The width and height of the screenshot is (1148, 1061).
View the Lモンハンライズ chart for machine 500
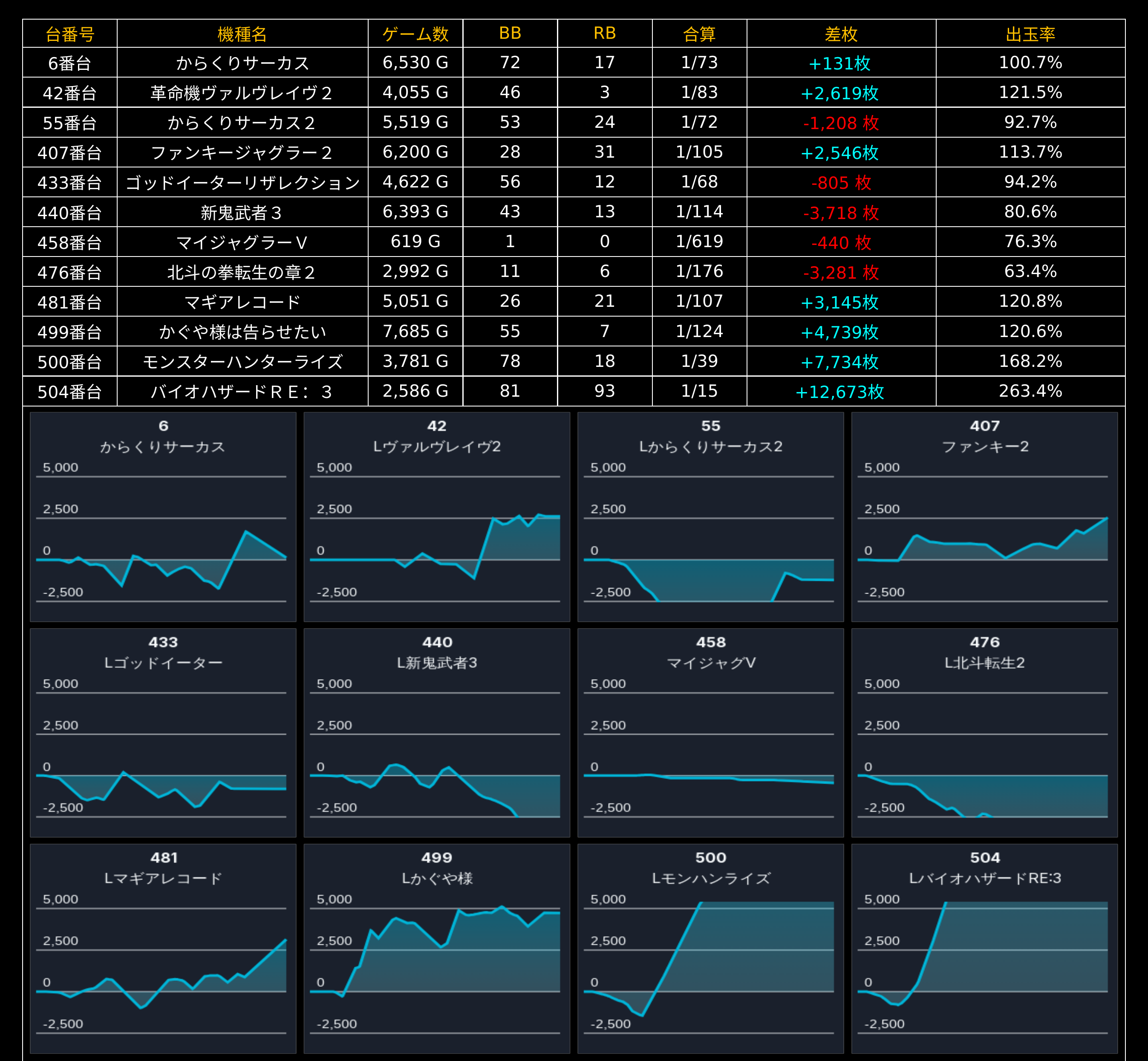point(711,949)
